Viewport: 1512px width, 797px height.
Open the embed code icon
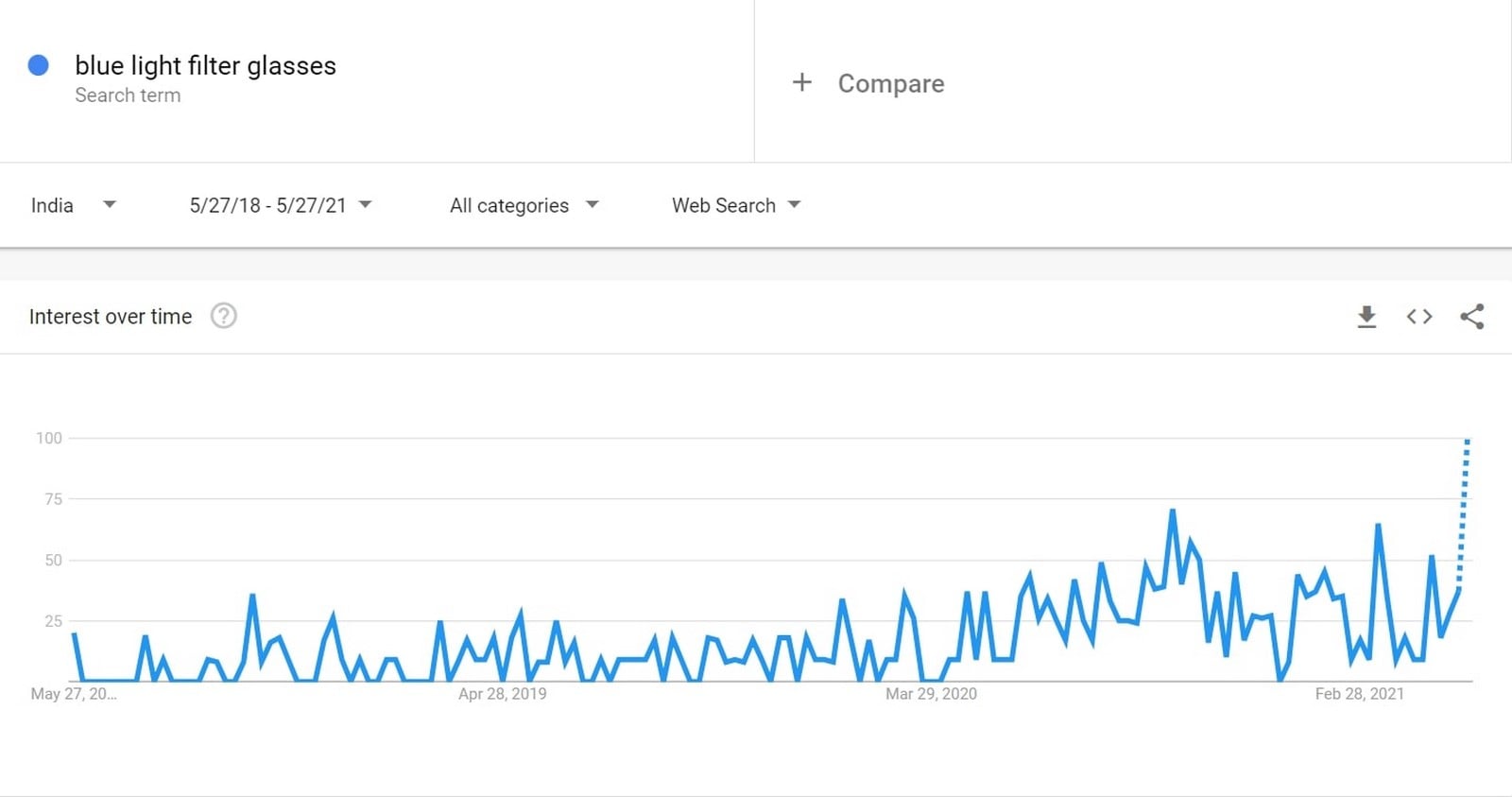(x=1419, y=317)
